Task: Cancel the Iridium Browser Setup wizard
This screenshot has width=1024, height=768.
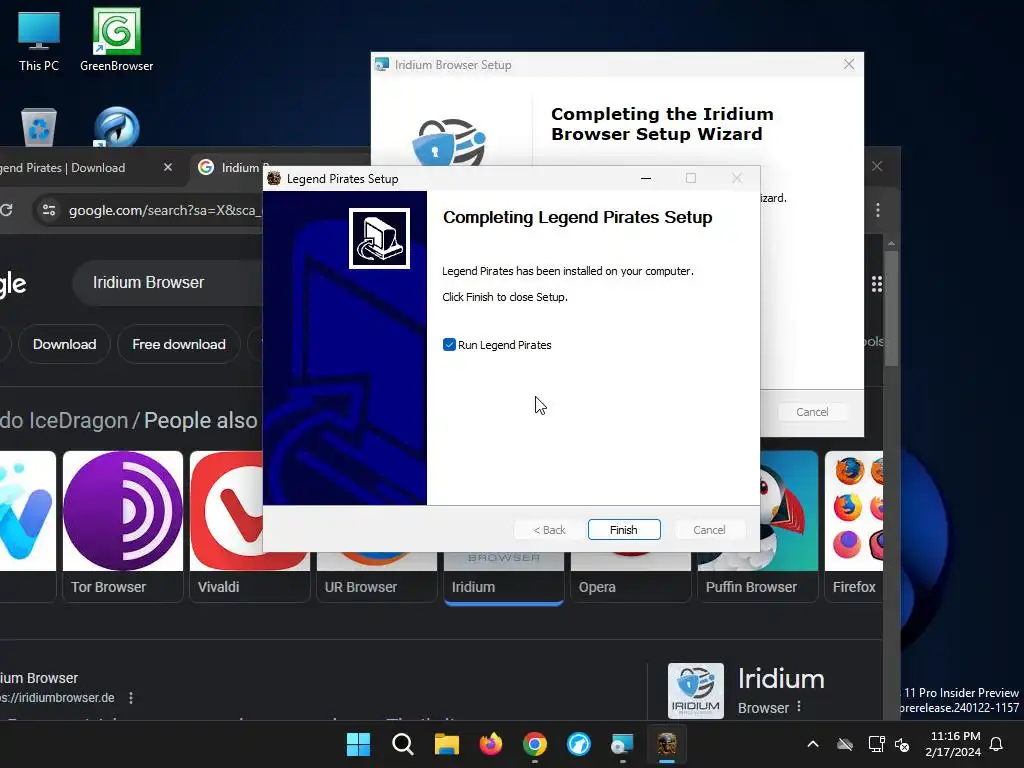Action: point(812,412)
